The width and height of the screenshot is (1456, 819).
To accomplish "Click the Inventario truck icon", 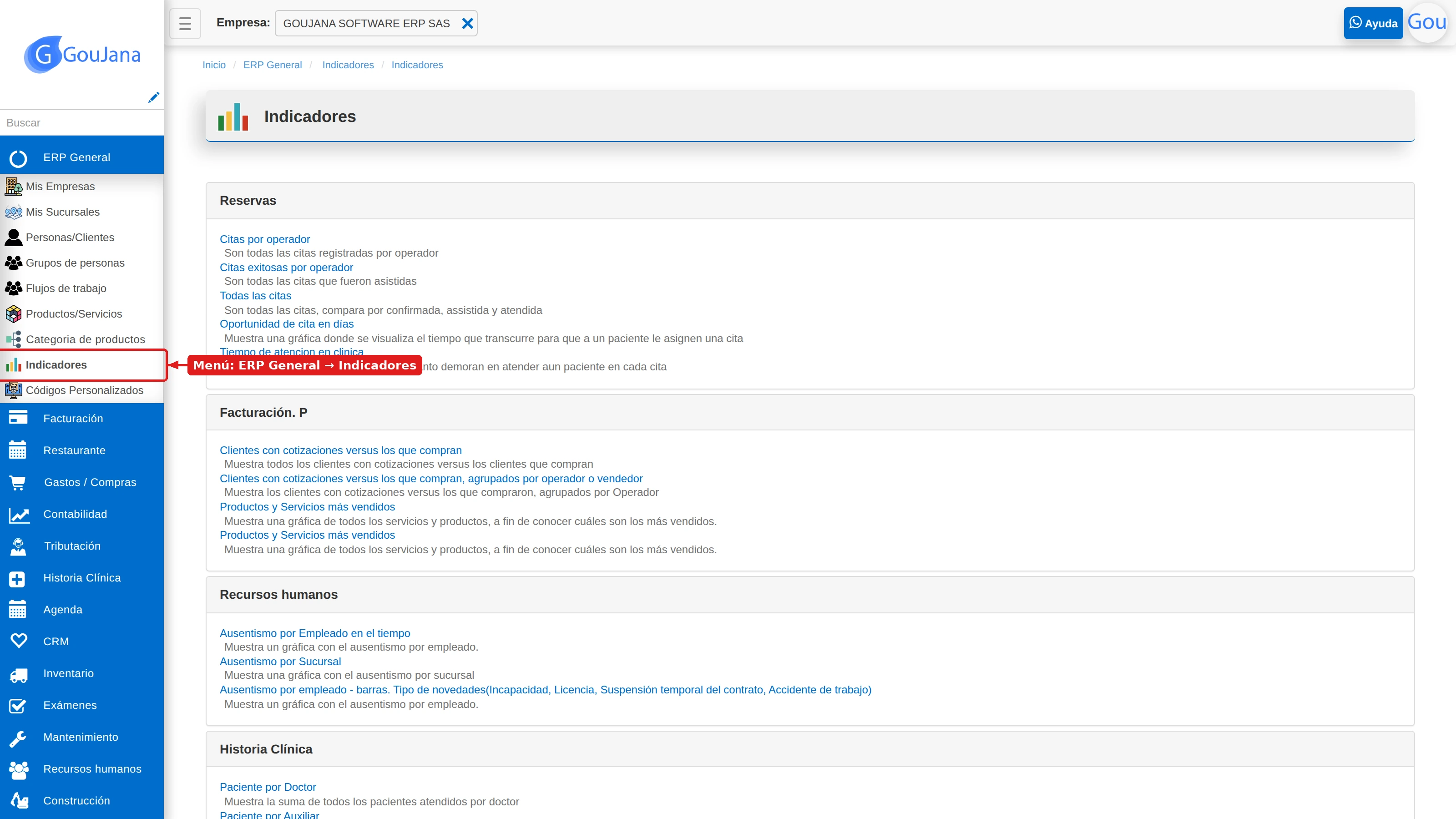I will (x=18, y=674).
